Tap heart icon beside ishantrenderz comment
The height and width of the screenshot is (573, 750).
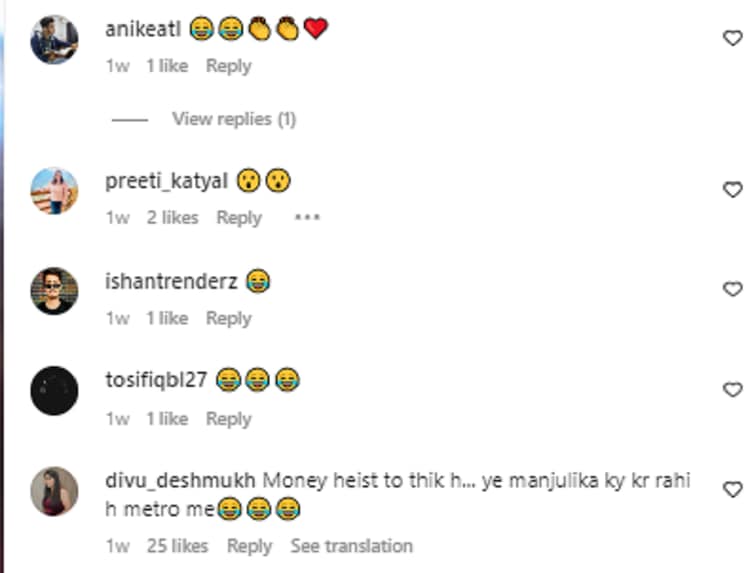click(732, 289)
